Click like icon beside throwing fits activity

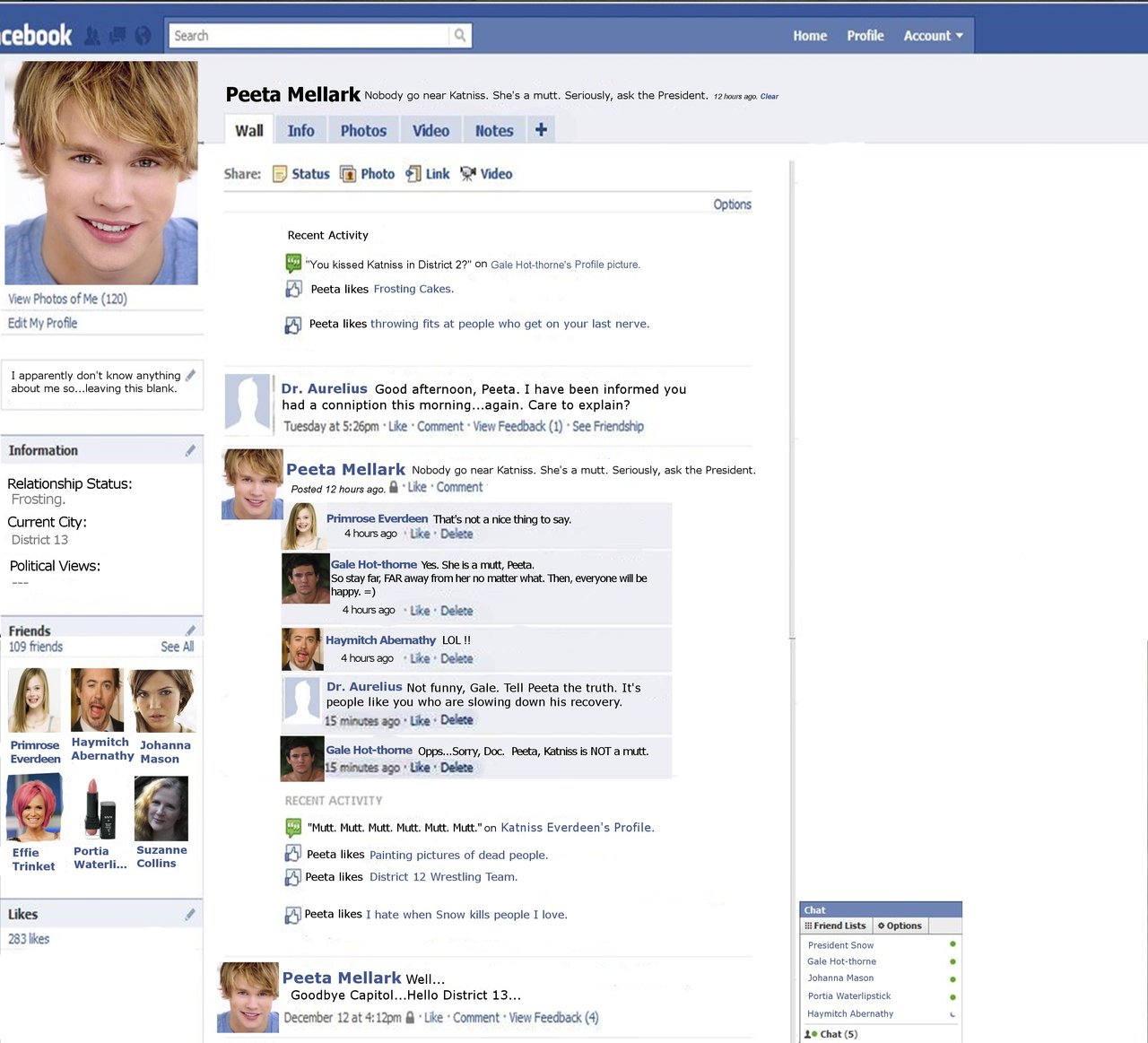pyautogui.click(x=293, y=325)
